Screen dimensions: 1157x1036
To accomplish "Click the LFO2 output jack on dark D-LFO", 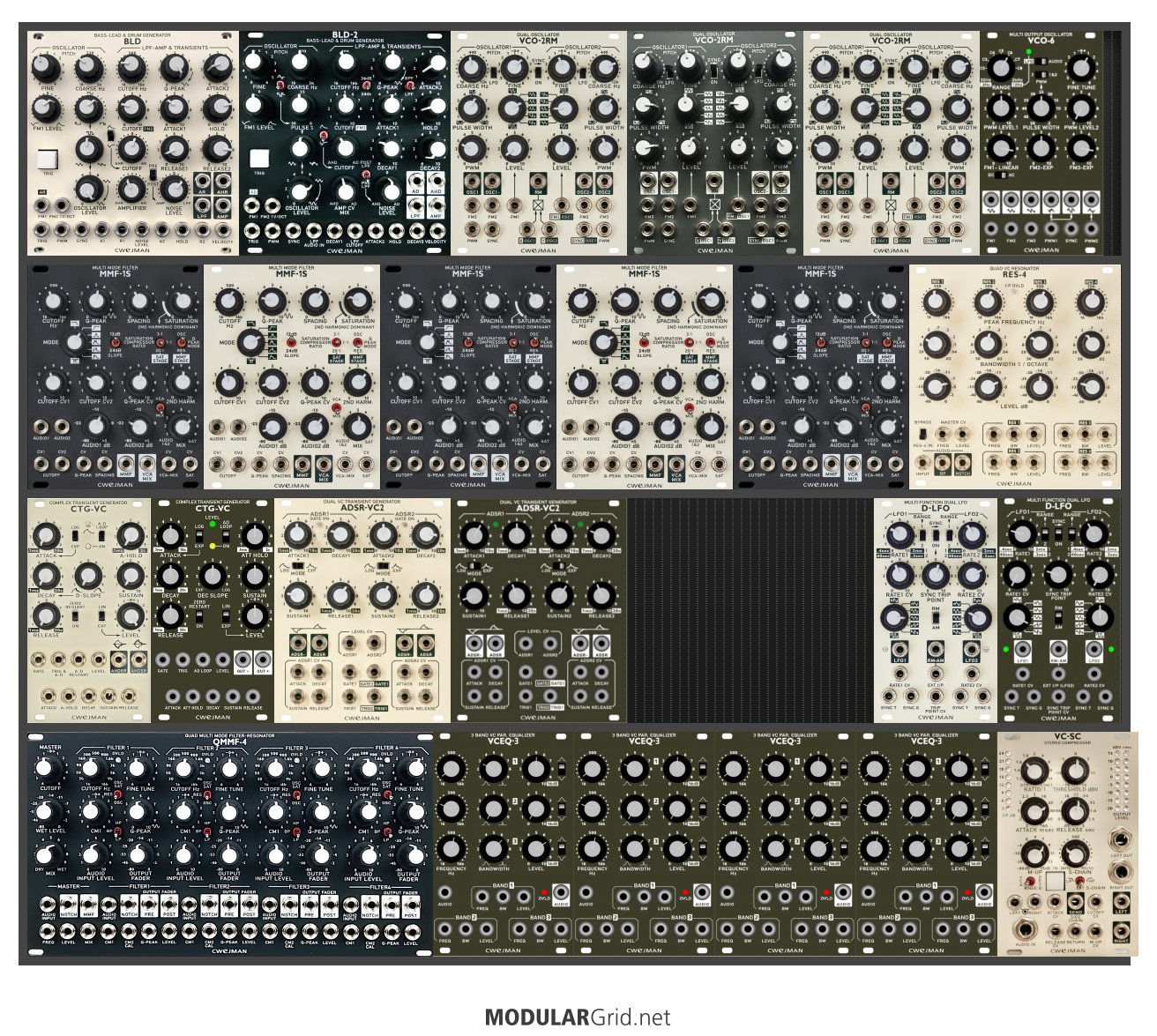I will [1094, 649].
